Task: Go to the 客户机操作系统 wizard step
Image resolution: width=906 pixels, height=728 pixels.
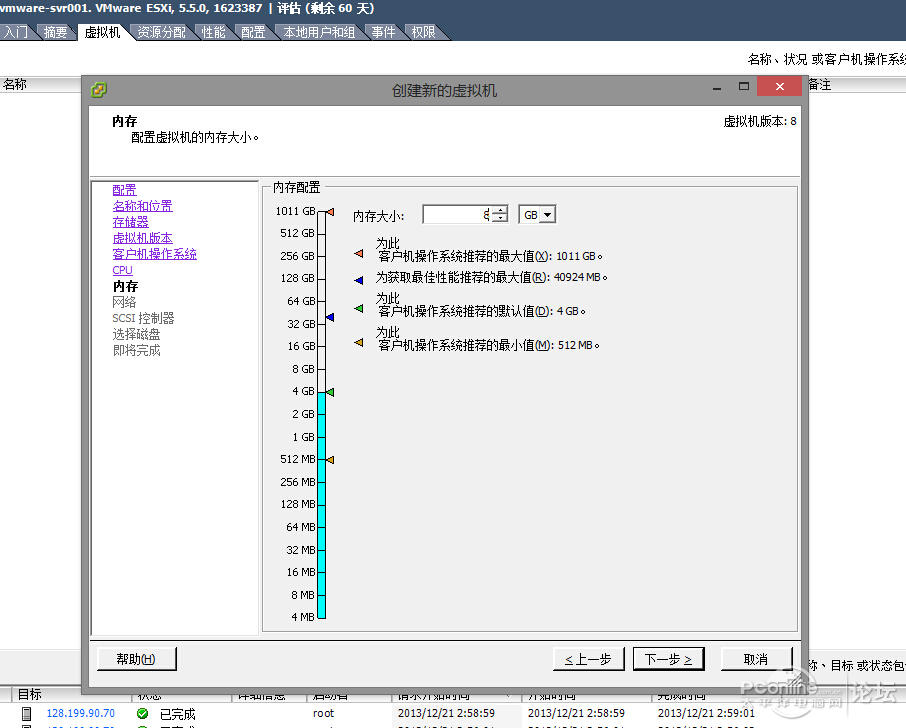Action: click(x=154, y=254)
